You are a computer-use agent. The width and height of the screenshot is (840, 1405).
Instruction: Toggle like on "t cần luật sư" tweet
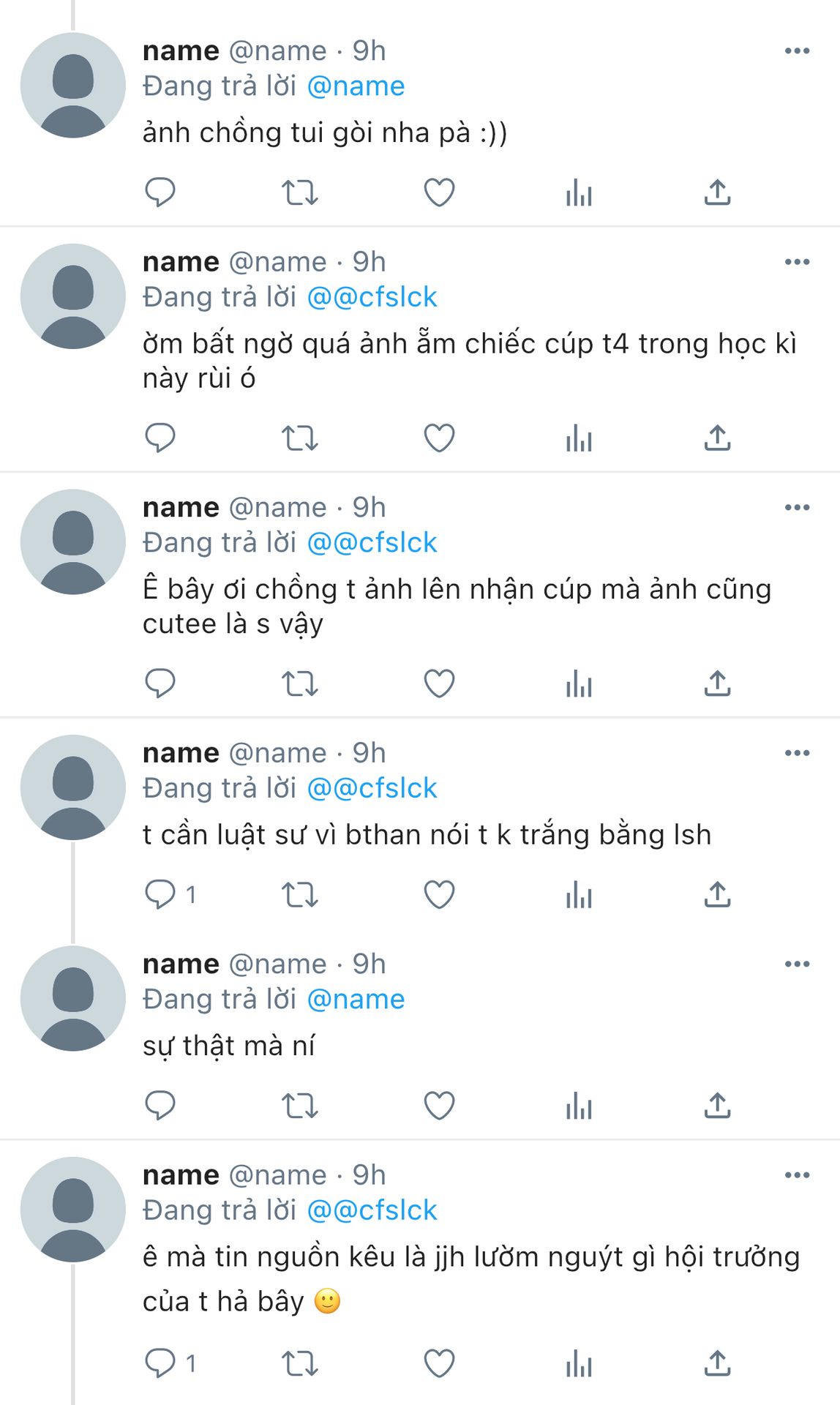tap(439, 894)
